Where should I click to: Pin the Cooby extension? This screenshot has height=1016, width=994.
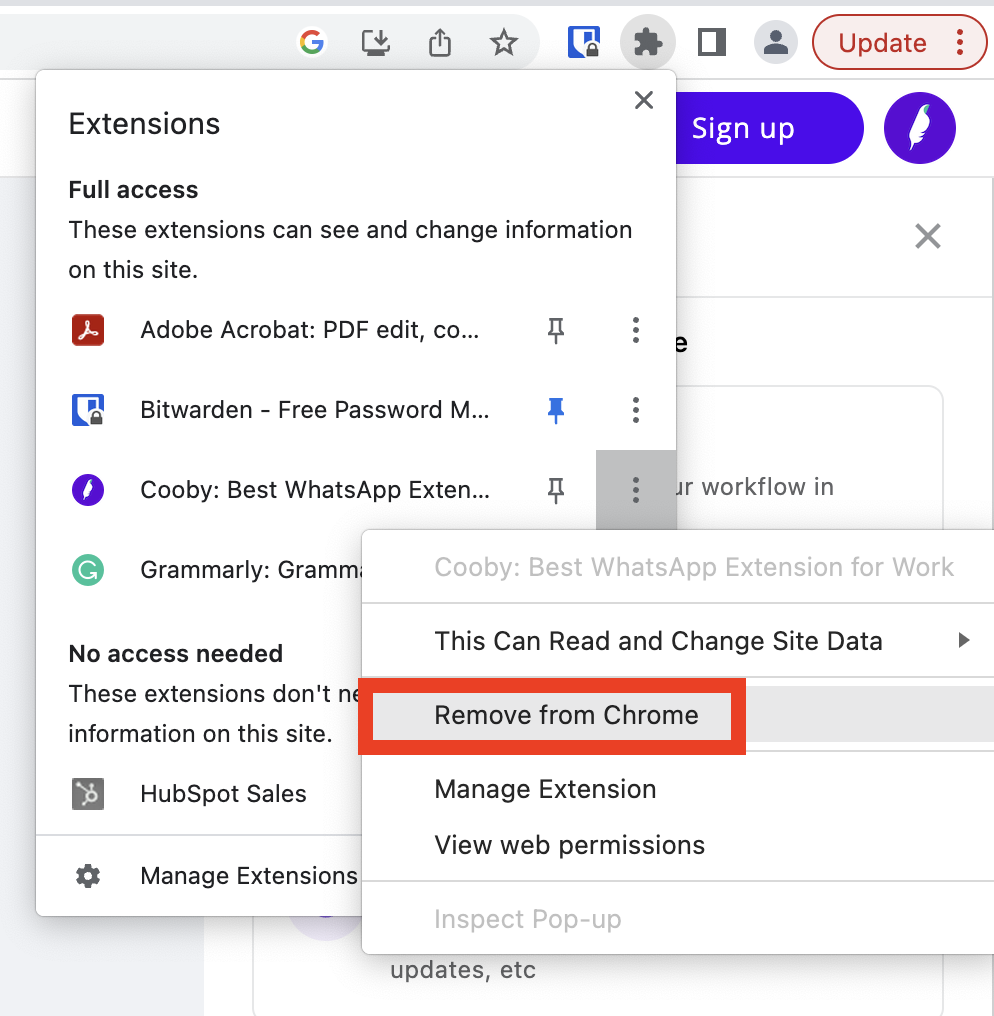pyautogui.click(x=555, y=490)
